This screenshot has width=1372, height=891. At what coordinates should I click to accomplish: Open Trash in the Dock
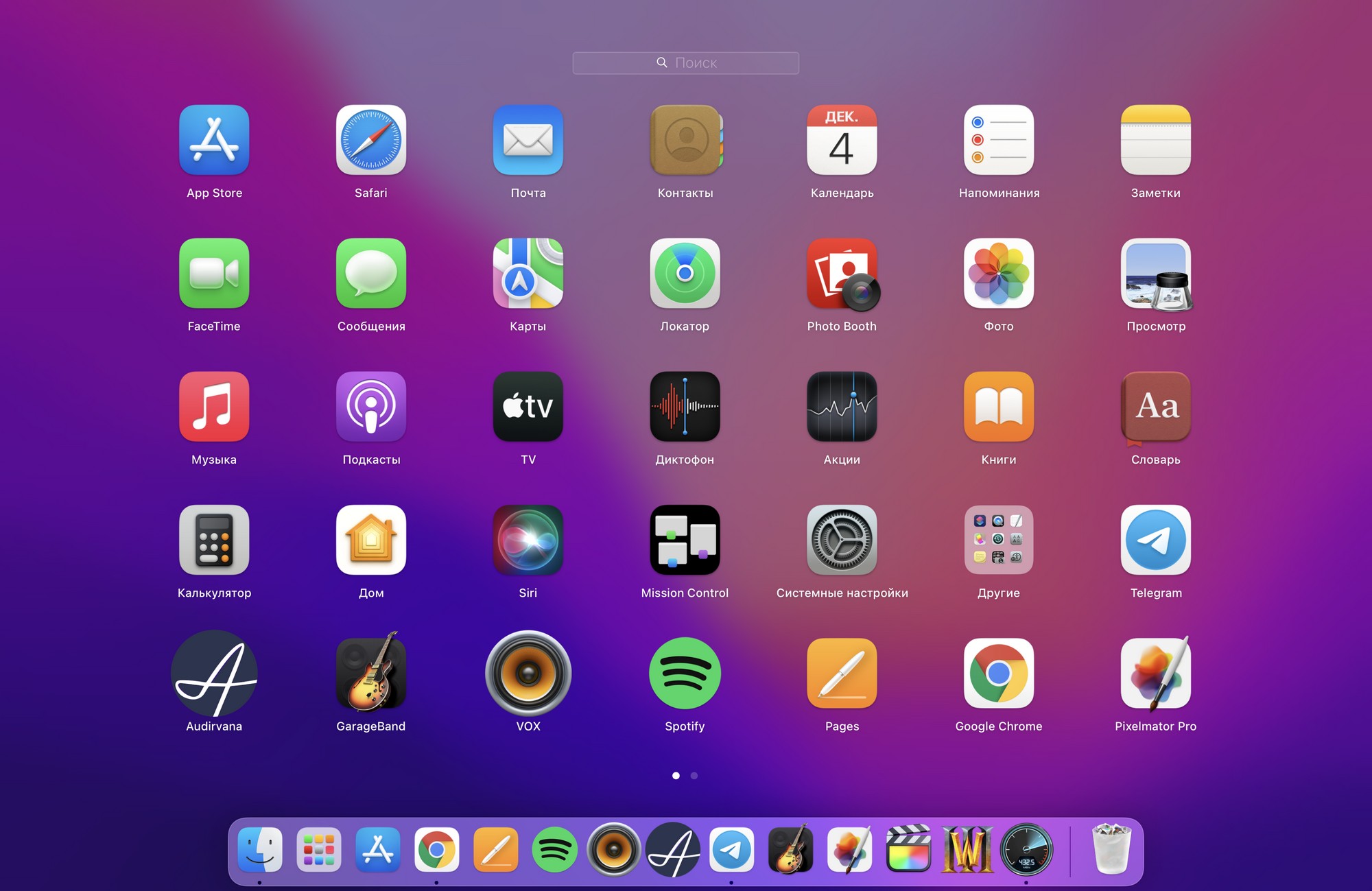click(x=1111, y=850)
